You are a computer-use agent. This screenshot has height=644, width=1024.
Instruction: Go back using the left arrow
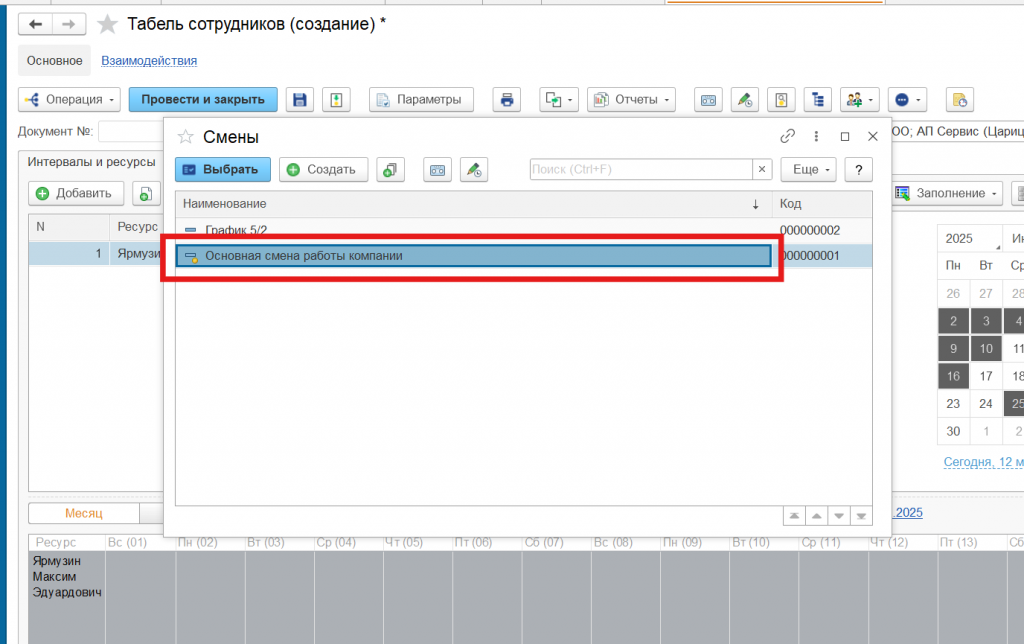pos(36,24)
